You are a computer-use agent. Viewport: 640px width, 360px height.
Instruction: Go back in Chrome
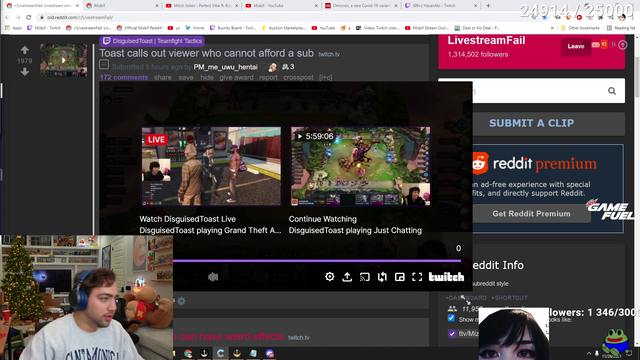(7, 17)
